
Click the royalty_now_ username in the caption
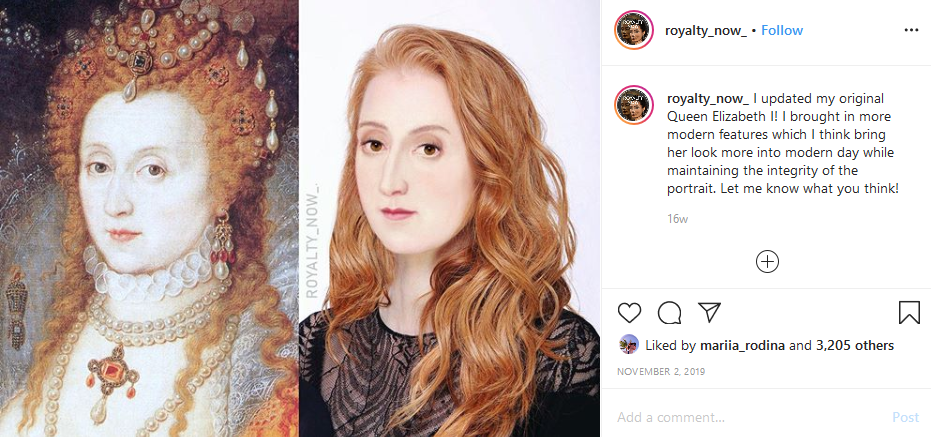coord(707,98)
